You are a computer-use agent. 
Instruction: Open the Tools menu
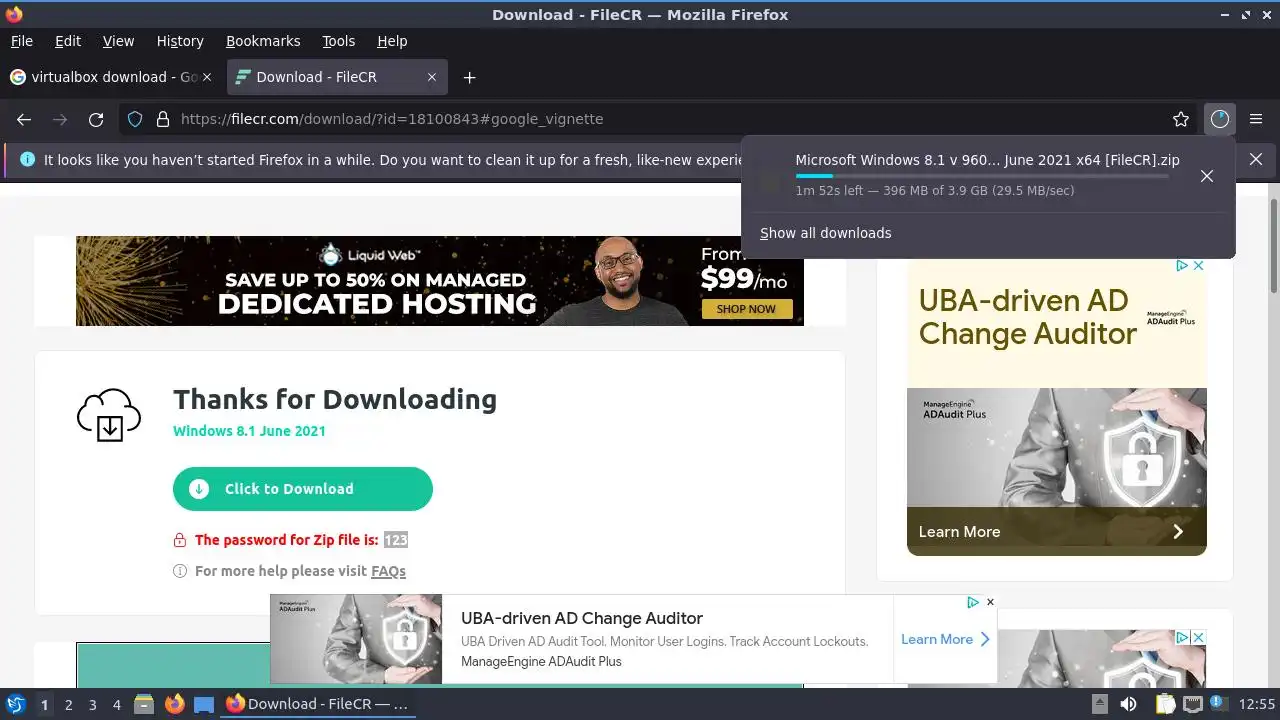pos(339,41)
